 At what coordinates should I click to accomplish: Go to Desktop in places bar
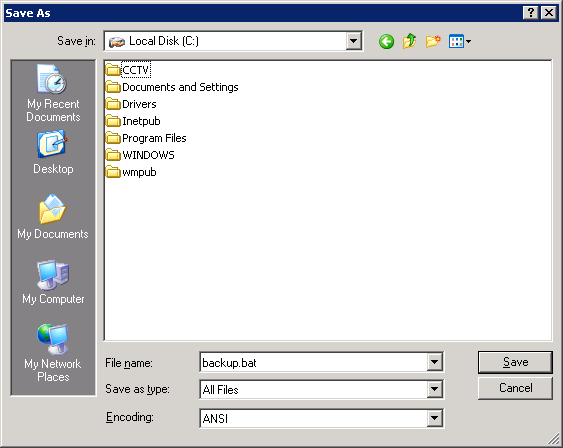(53, 153)
